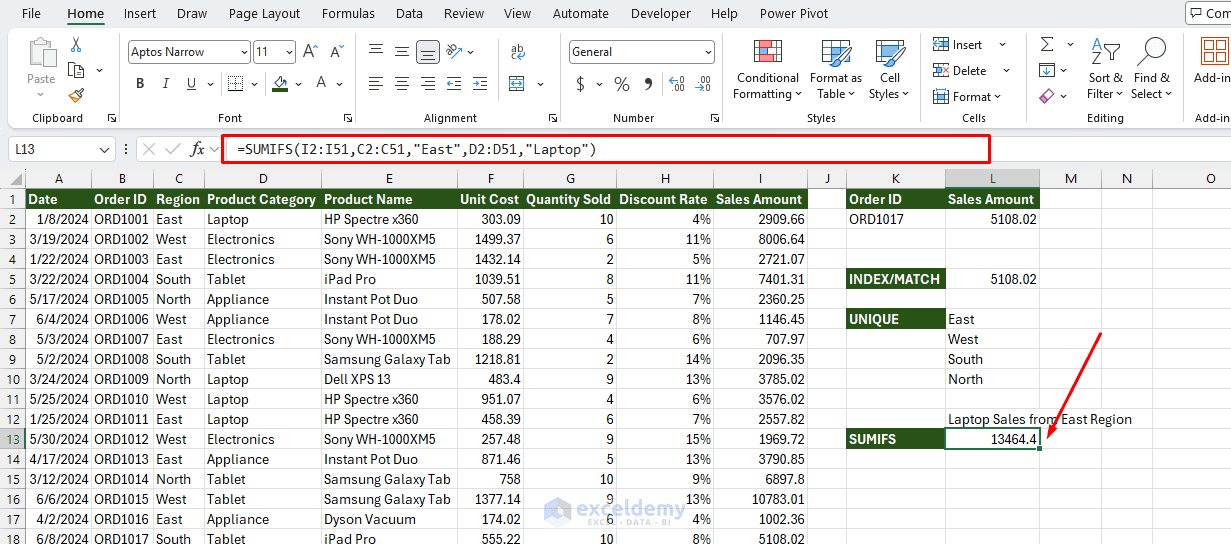1231x544 pixels.
Task: Expand the Name Box dropdown arrow
Action: [x=105, y=149]
